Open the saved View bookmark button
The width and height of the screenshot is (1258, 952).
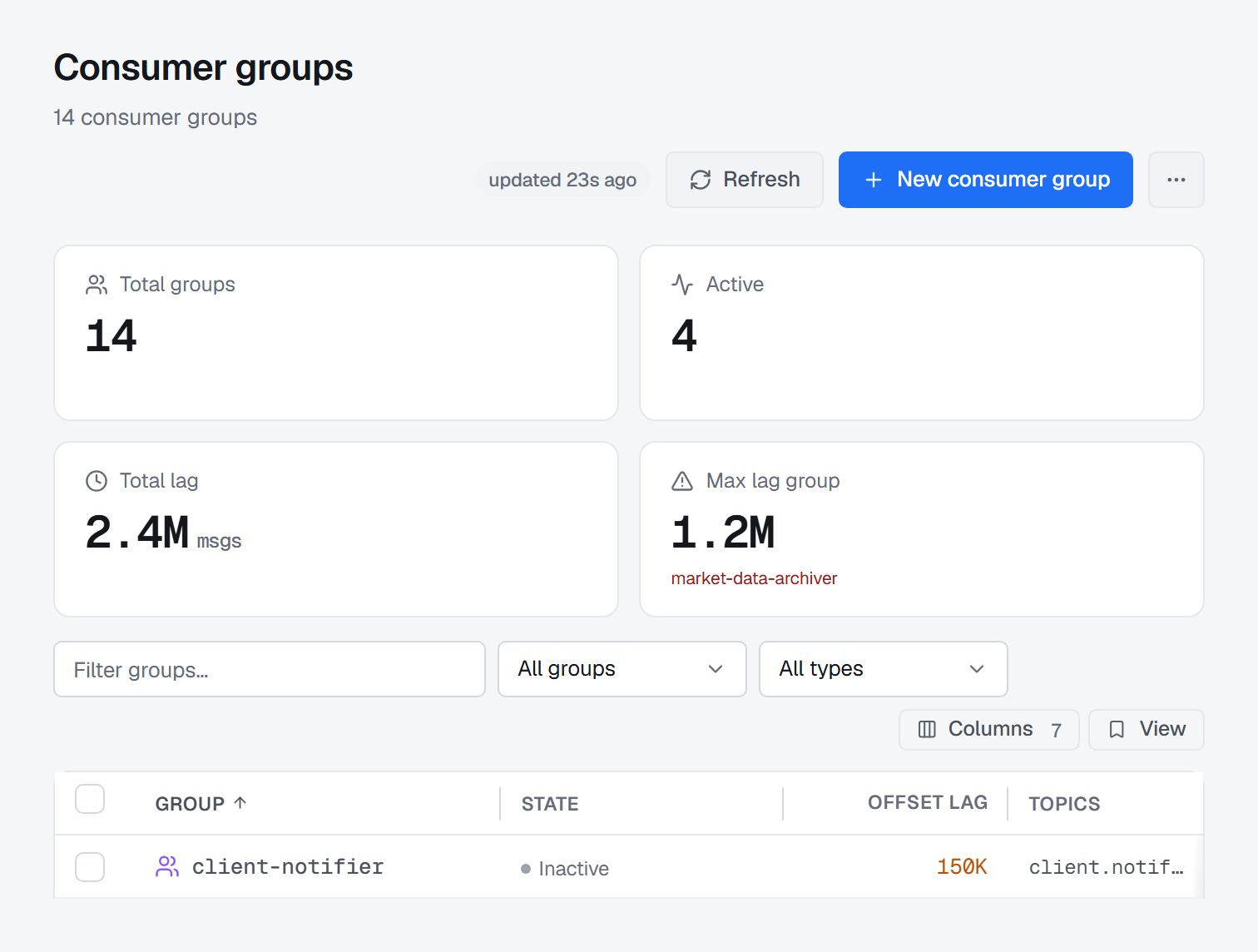pos(1146,730)
